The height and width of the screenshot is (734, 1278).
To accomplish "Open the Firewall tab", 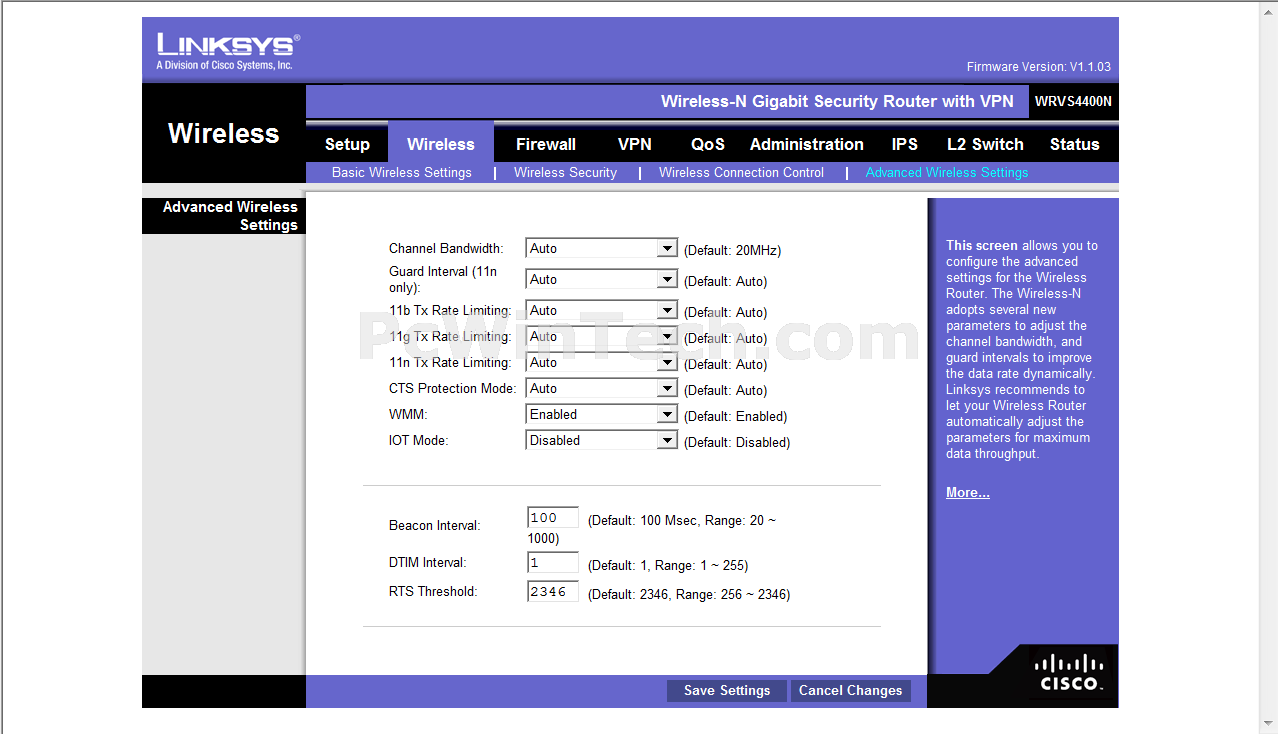I will point(546,144).
